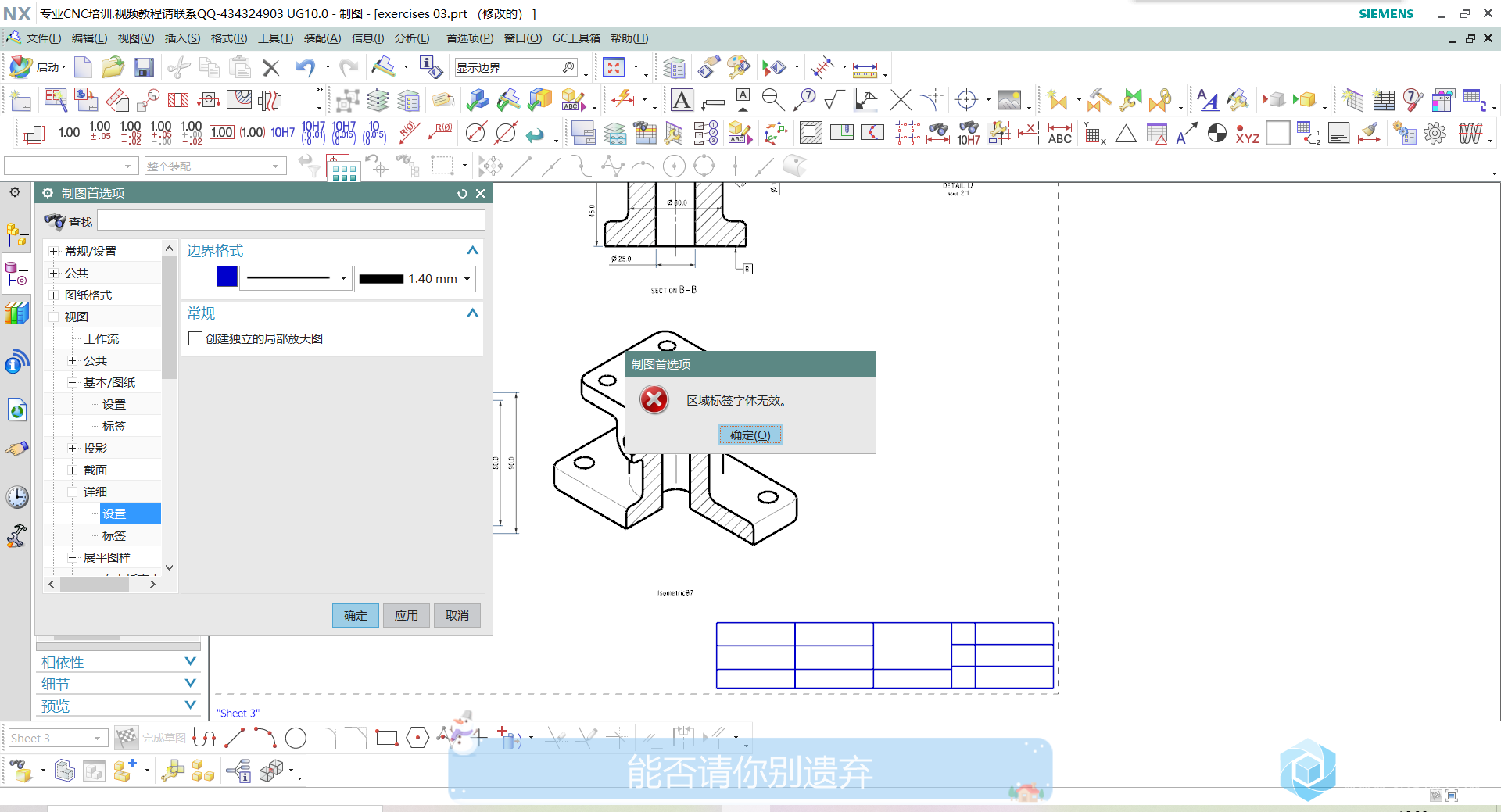Click the ABC text annotation icon
Image resolution: width=1501 pixels, height=812 pixels.
click(1059, 134)
